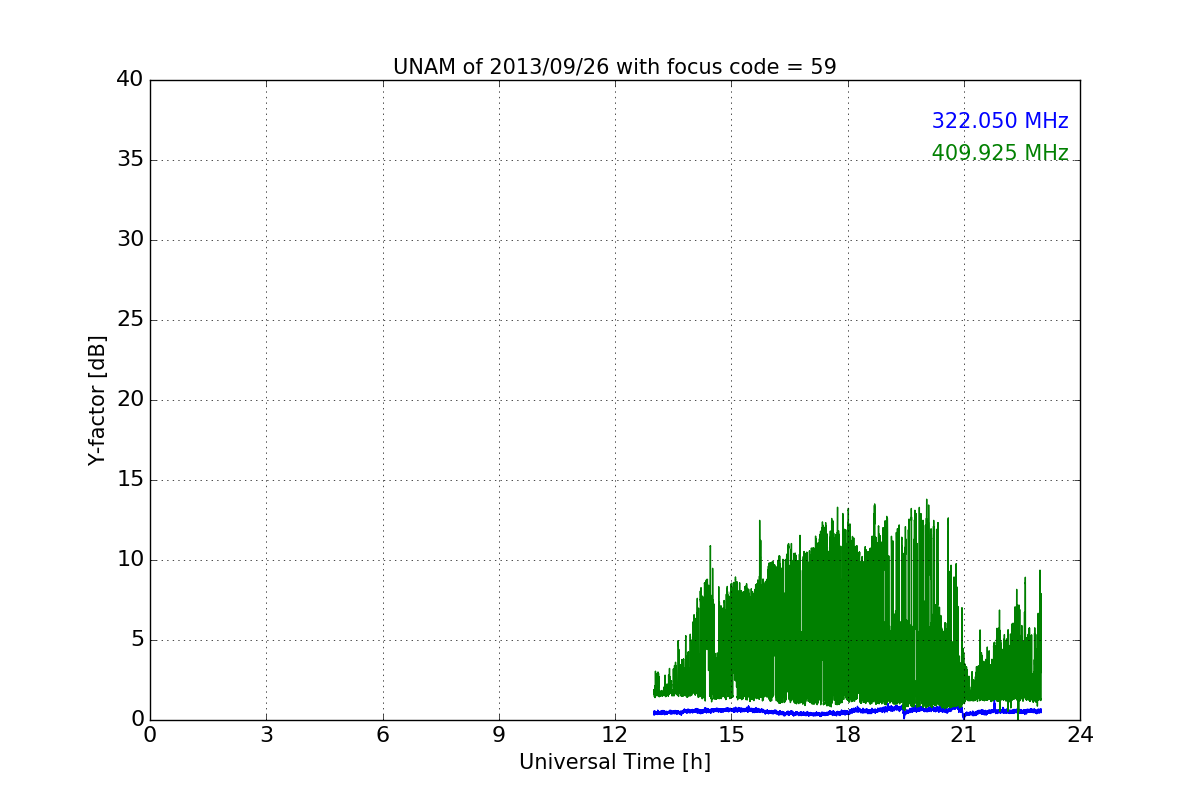Click the y-axis tick label 10
The width and height of the screenshot is (1200, 800).
tap(130, 559)
